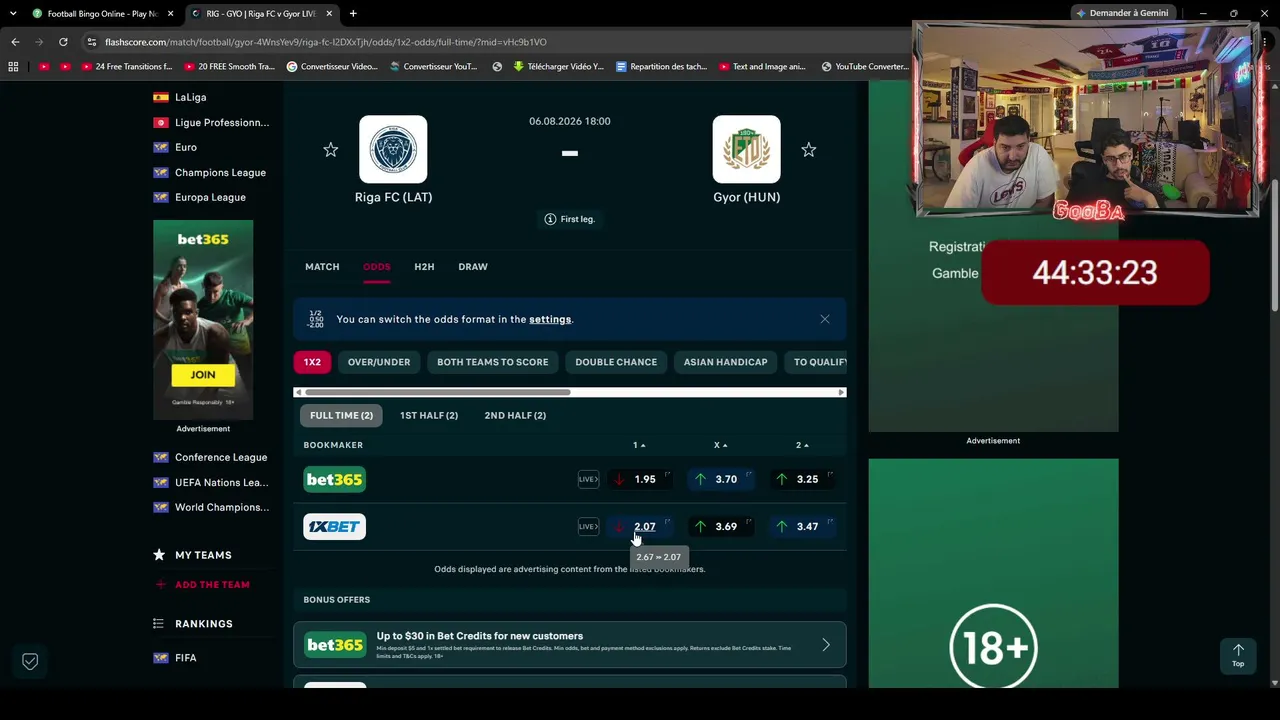The height and width of the screenshot is (720, 1280).
Task: Open the 1XBET bookmaker logo
Action: 334,527
